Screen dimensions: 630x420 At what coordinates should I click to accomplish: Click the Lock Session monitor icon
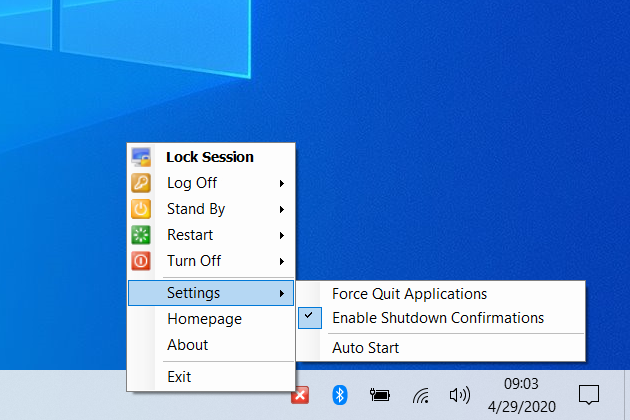click(141, 157)
